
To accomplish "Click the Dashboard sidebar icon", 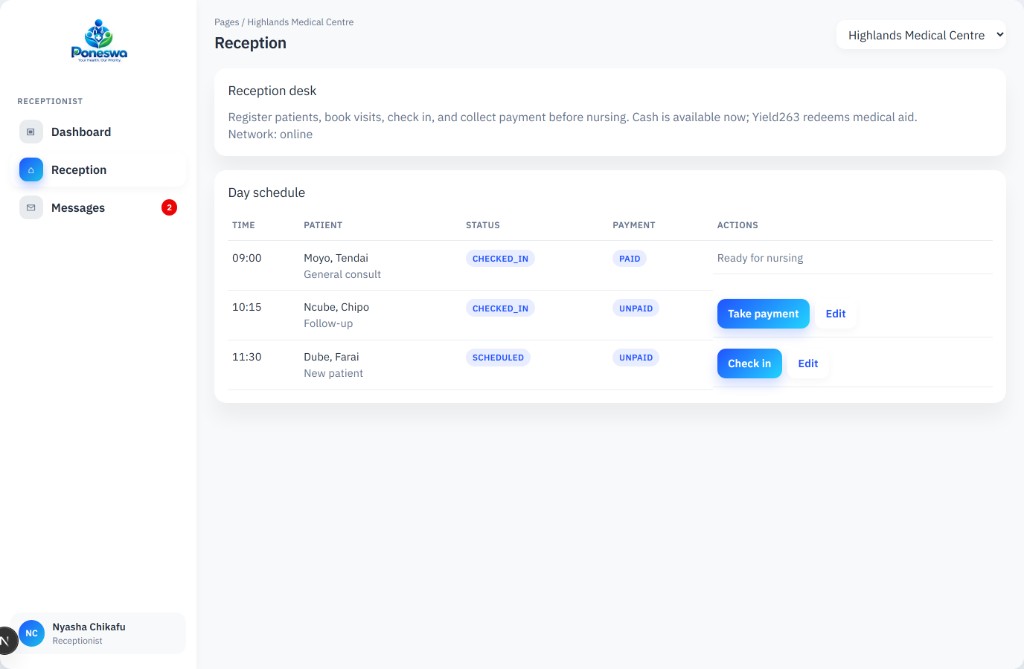I will [31, 132].
